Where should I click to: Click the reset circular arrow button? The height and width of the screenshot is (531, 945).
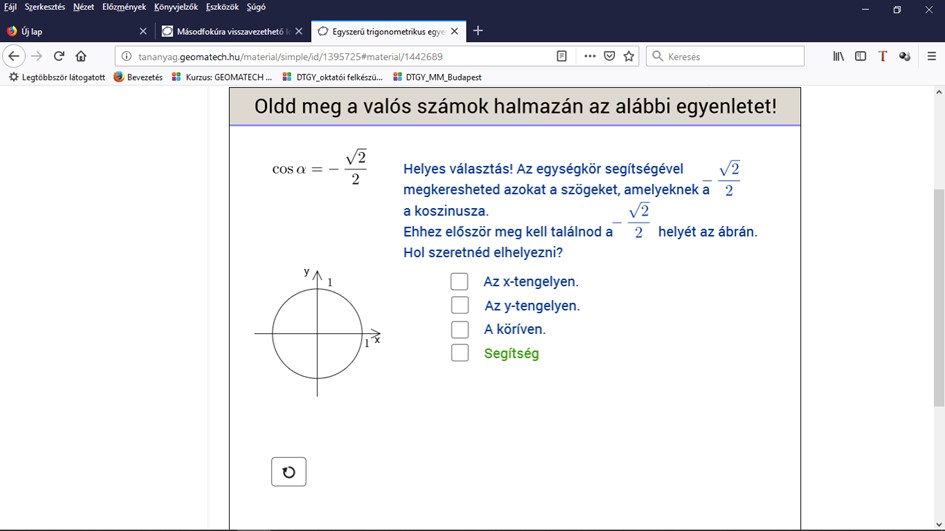(289, 472)
